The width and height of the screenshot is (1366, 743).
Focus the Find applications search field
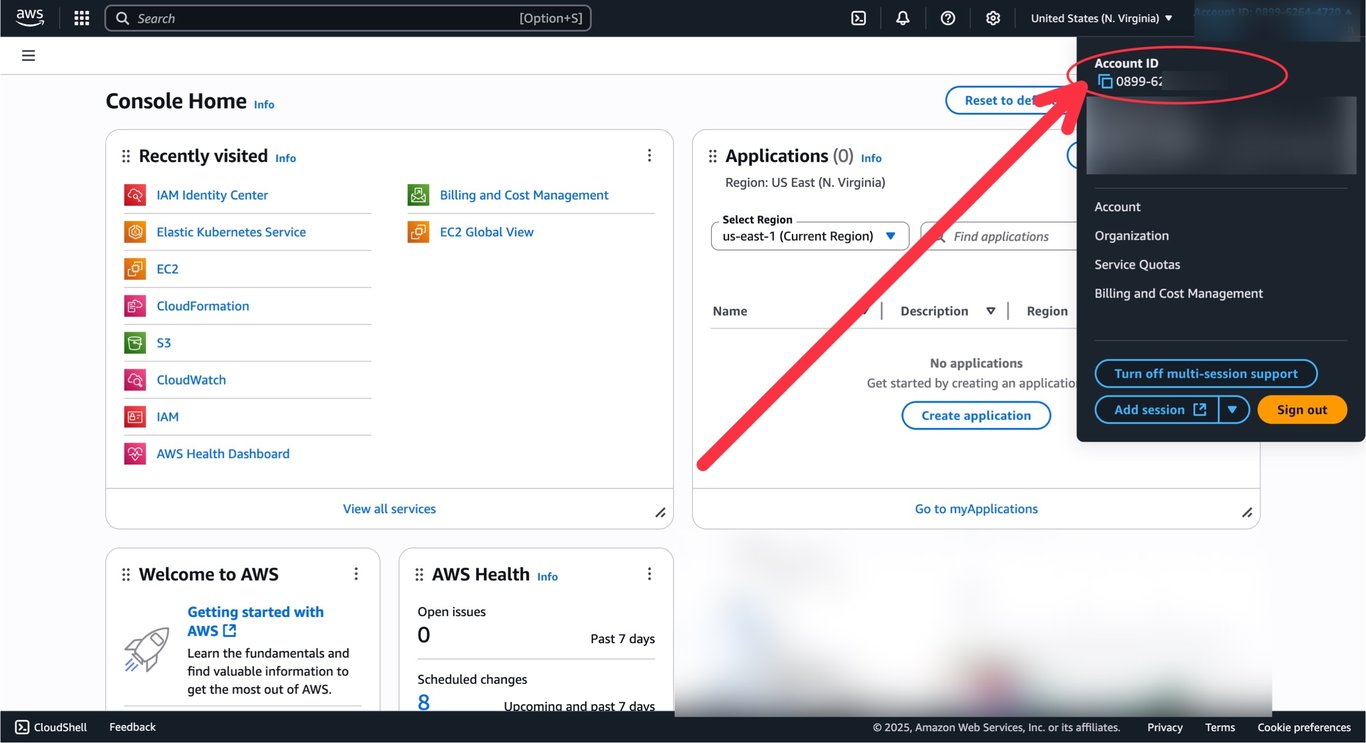(1000, 236)
